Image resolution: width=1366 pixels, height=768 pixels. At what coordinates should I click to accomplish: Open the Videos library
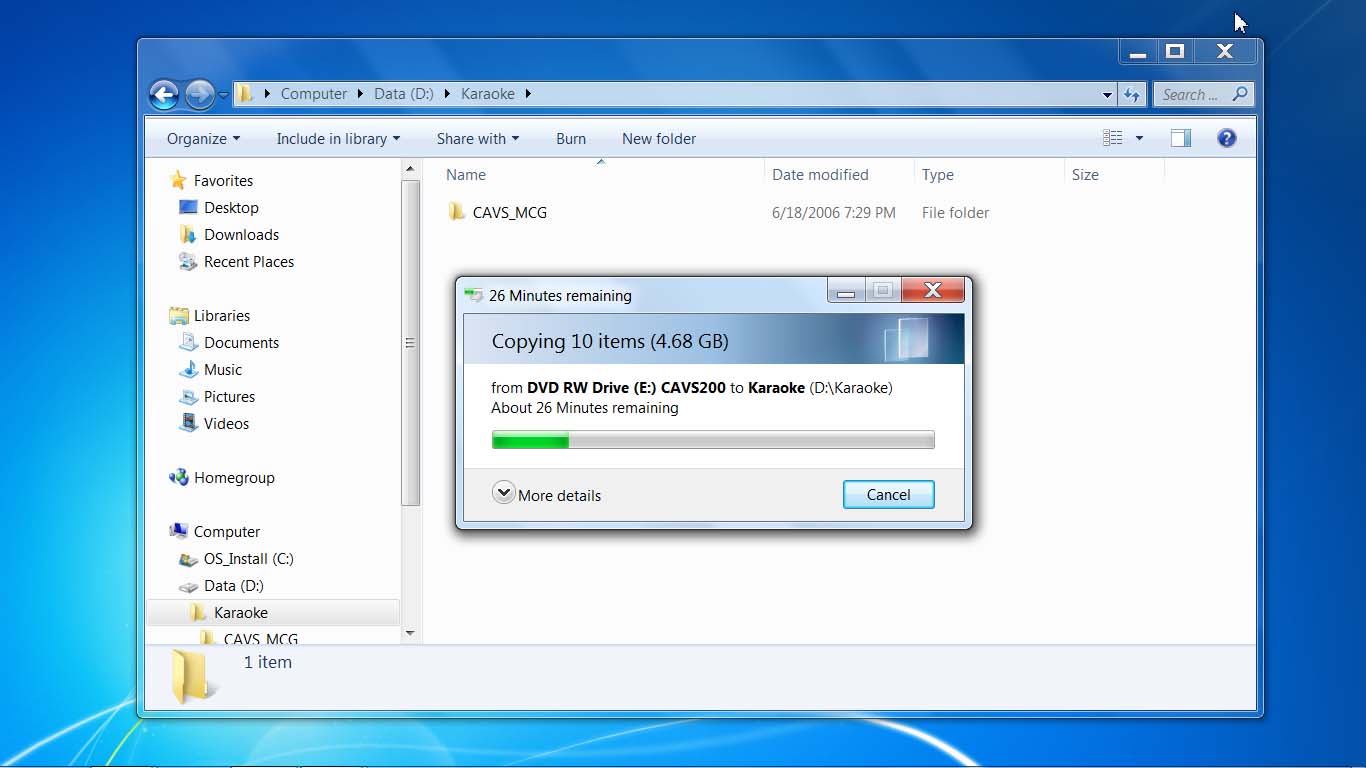coord(226,424)
